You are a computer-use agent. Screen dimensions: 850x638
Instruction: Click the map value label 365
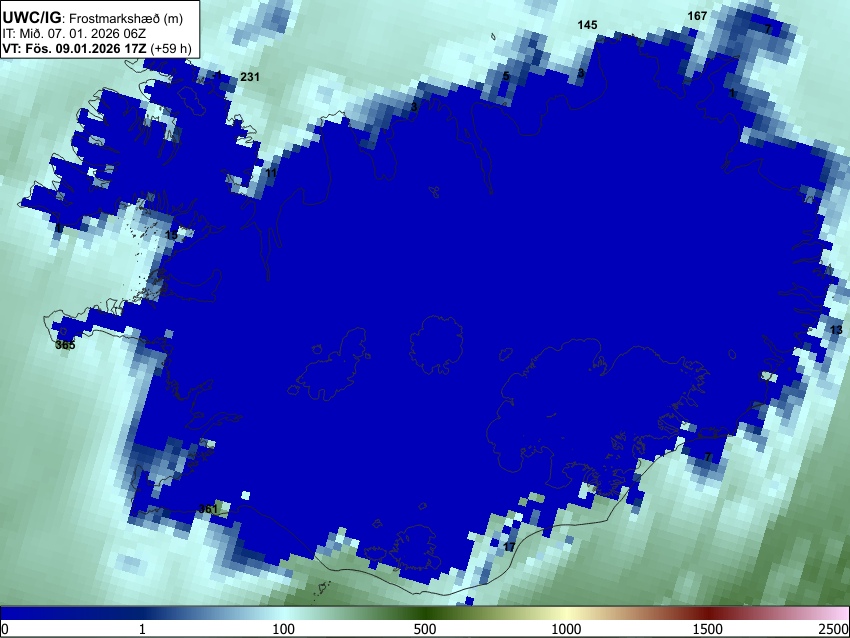(65, 345)
